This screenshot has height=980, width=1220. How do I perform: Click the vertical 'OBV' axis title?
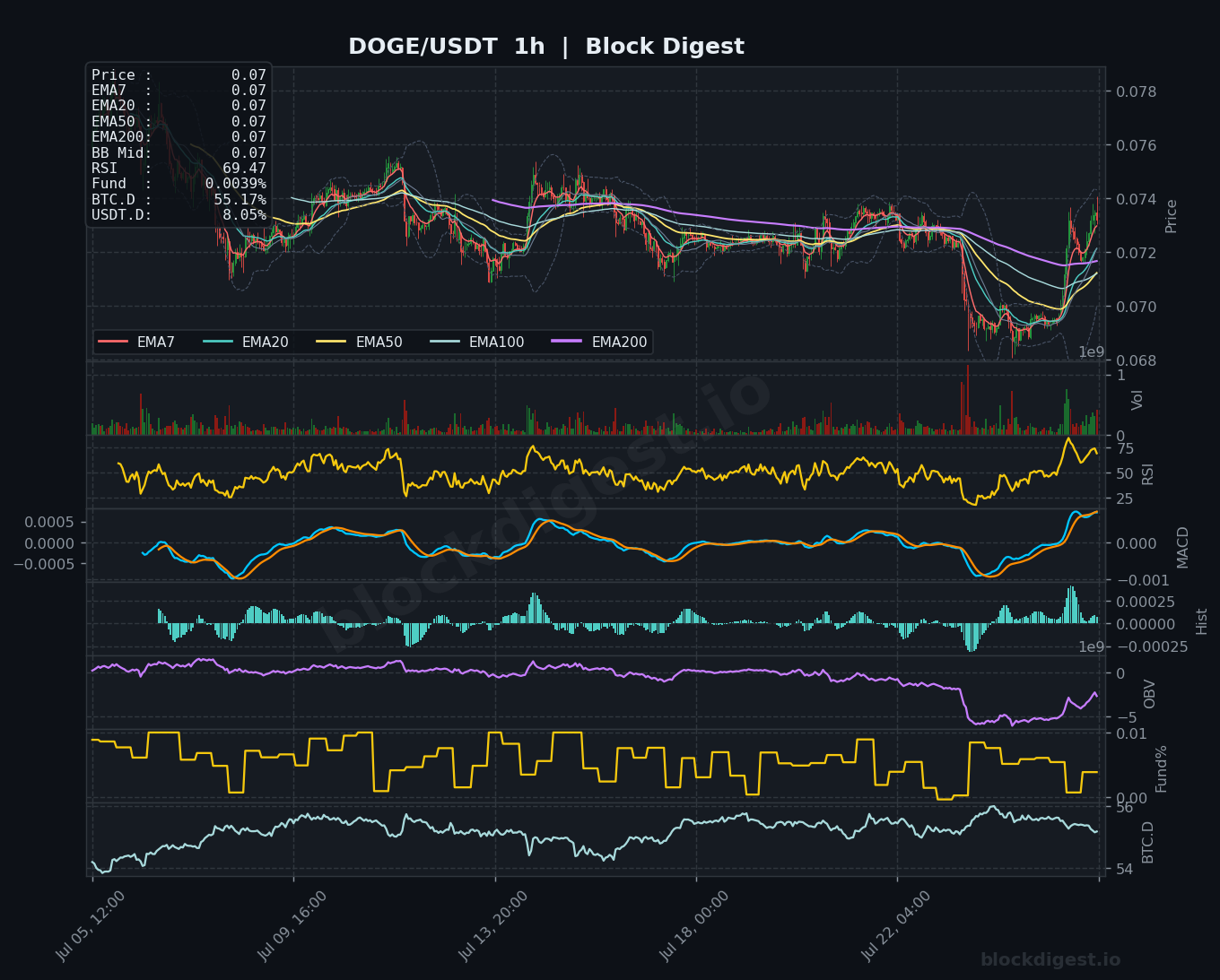(1149, 694)
